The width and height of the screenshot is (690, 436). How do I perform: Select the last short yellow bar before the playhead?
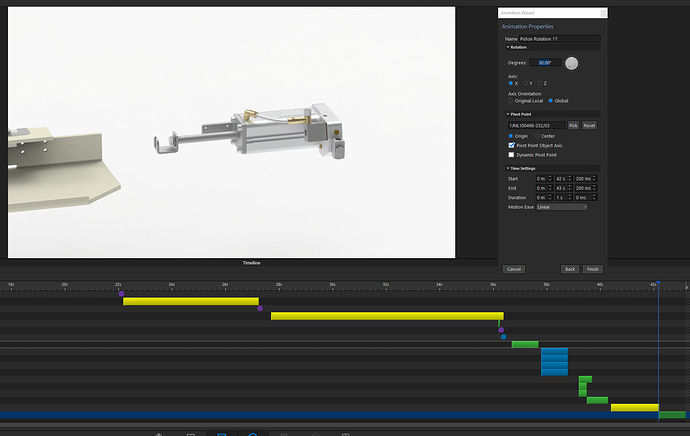[x=635, y=408]
